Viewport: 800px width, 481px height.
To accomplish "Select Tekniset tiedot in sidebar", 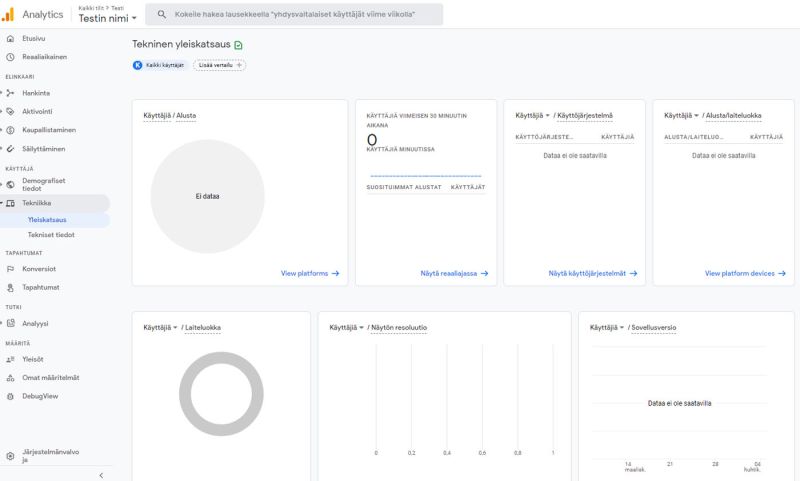I will coord(51,235).
